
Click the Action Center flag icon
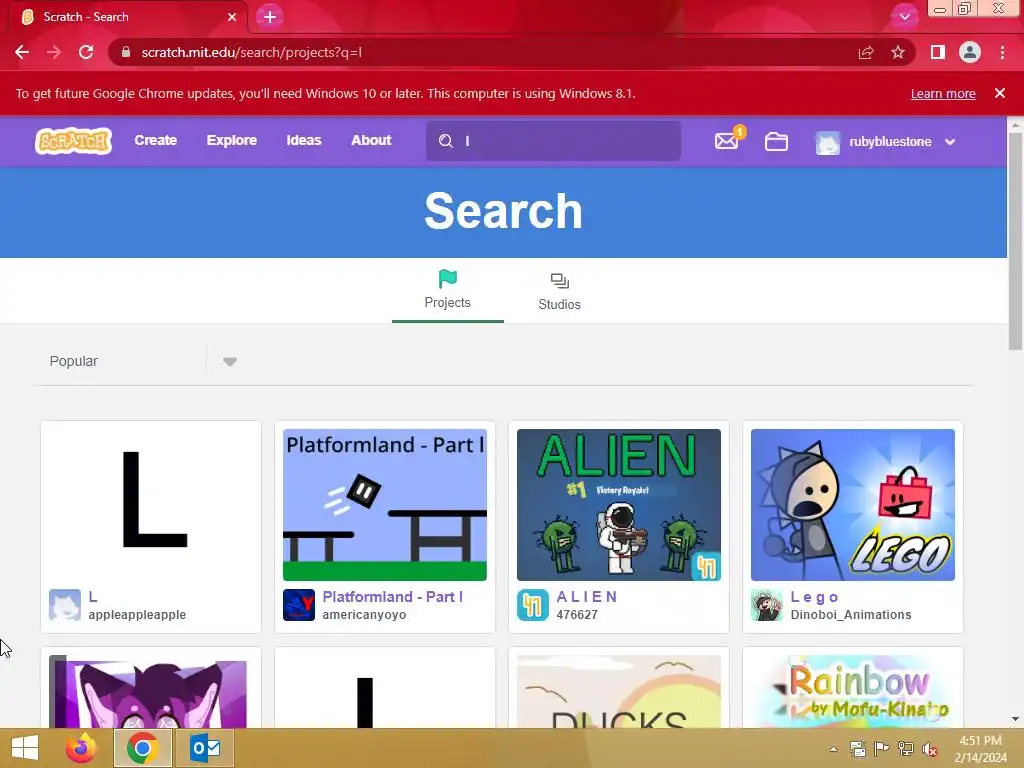[882, 749]
